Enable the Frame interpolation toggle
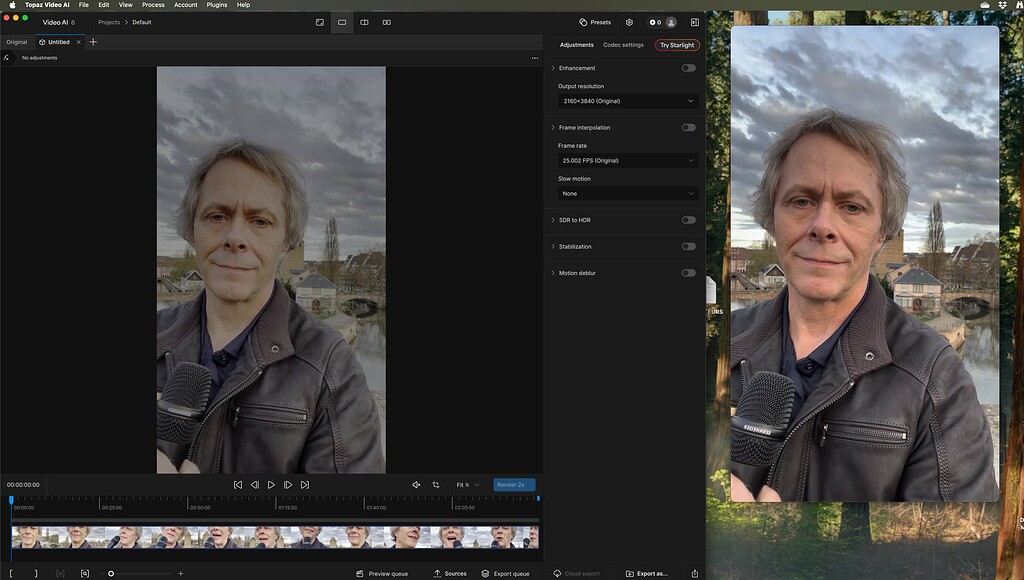Viewport: 1024px width, 580px height. [688, 127]
